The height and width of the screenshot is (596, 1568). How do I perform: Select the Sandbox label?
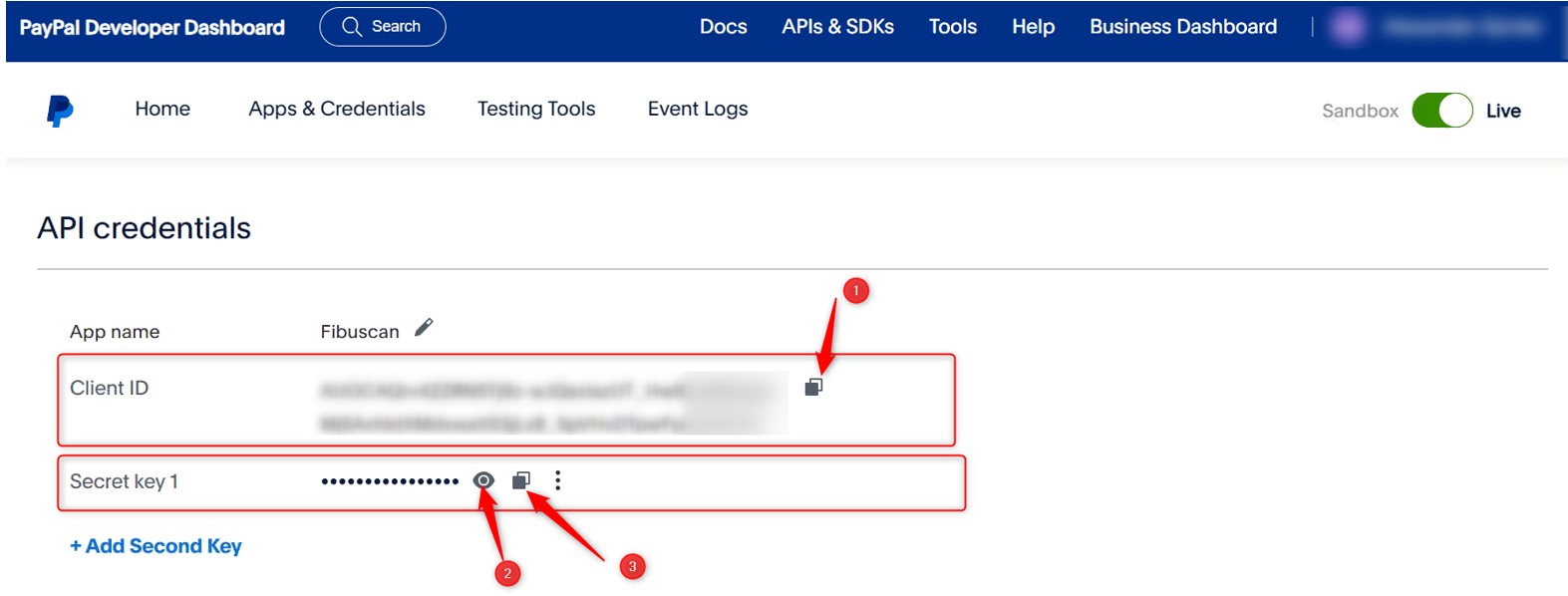(x=1360, y=111)
